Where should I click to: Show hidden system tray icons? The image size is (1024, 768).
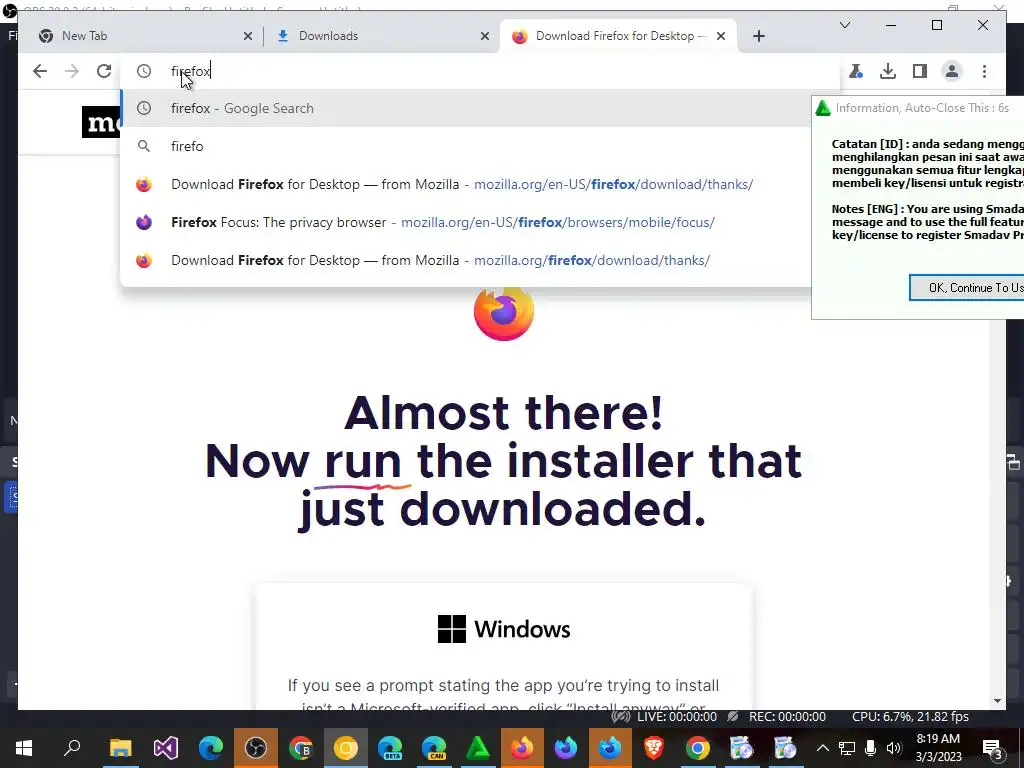823,748
